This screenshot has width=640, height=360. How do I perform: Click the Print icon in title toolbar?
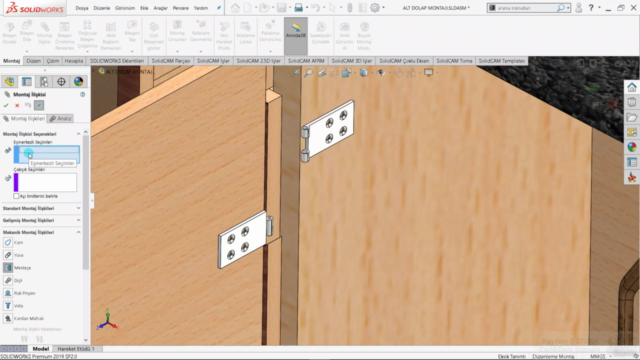click(x=299, y=7)
